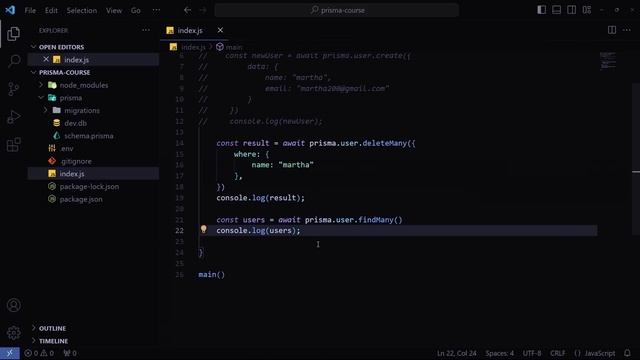This screenshot has width=640, height=360.
Task: Select the index.js editor tab
Action: click(x=190, y=30)
